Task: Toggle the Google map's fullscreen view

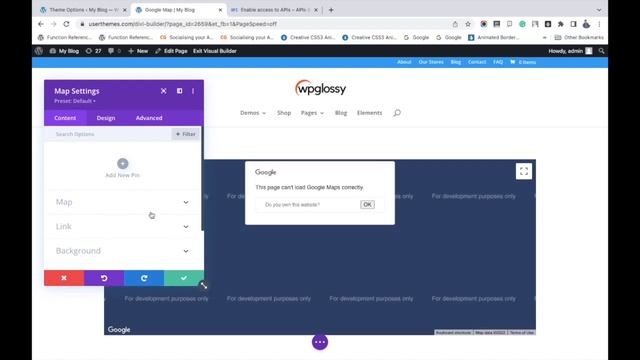Action: pyautogui.click(x=524, y=171)
